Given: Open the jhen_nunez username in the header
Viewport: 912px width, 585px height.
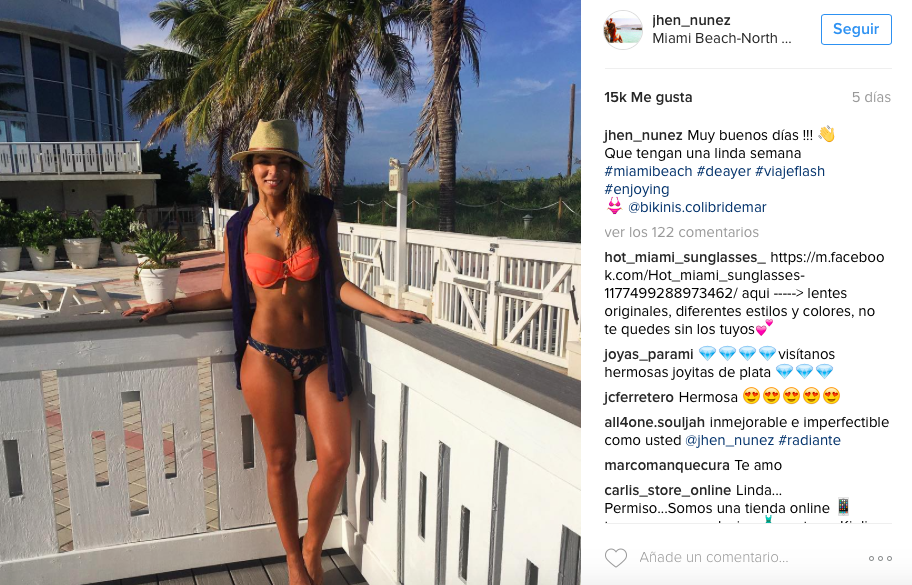Looking at the screenshot, I should [x=691, y=20].
